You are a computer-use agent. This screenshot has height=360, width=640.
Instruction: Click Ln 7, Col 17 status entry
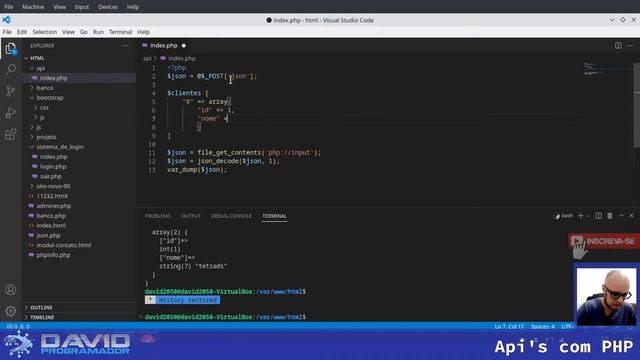[509, 327]
